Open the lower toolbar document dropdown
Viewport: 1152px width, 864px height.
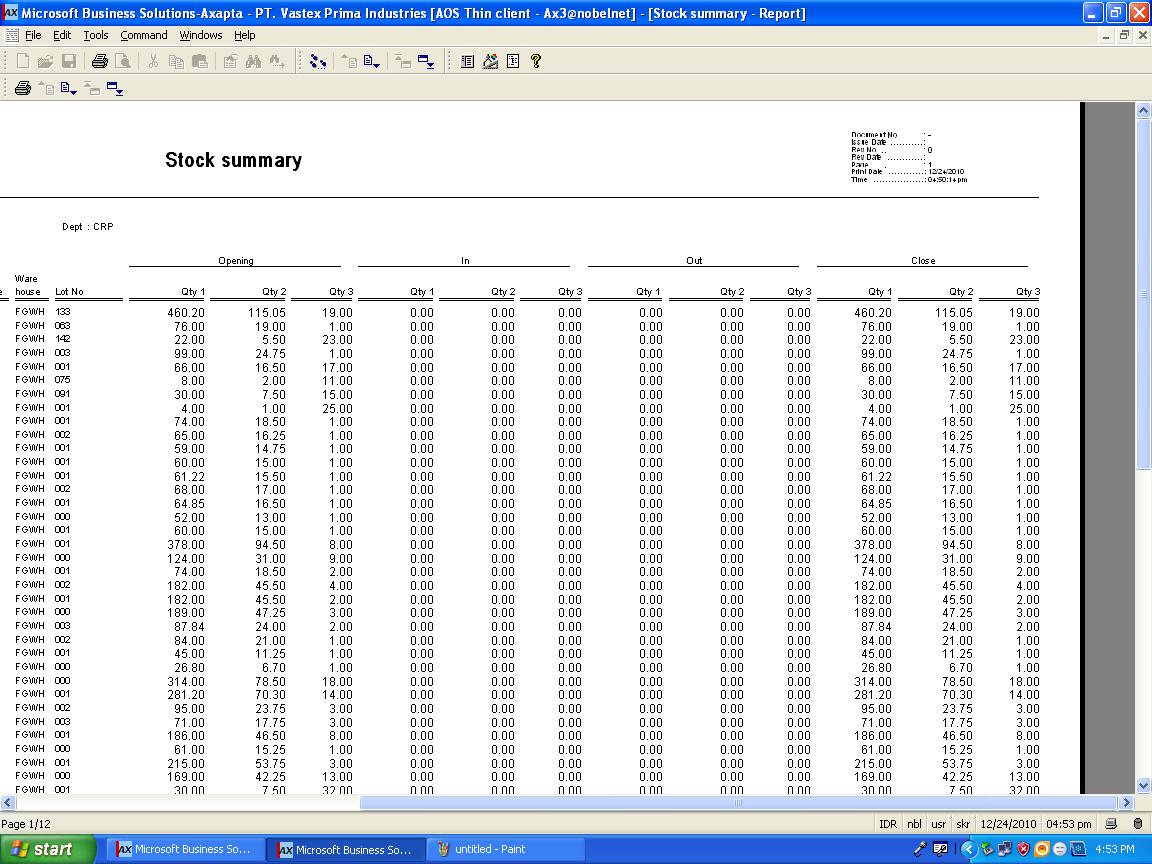[69, 89]
